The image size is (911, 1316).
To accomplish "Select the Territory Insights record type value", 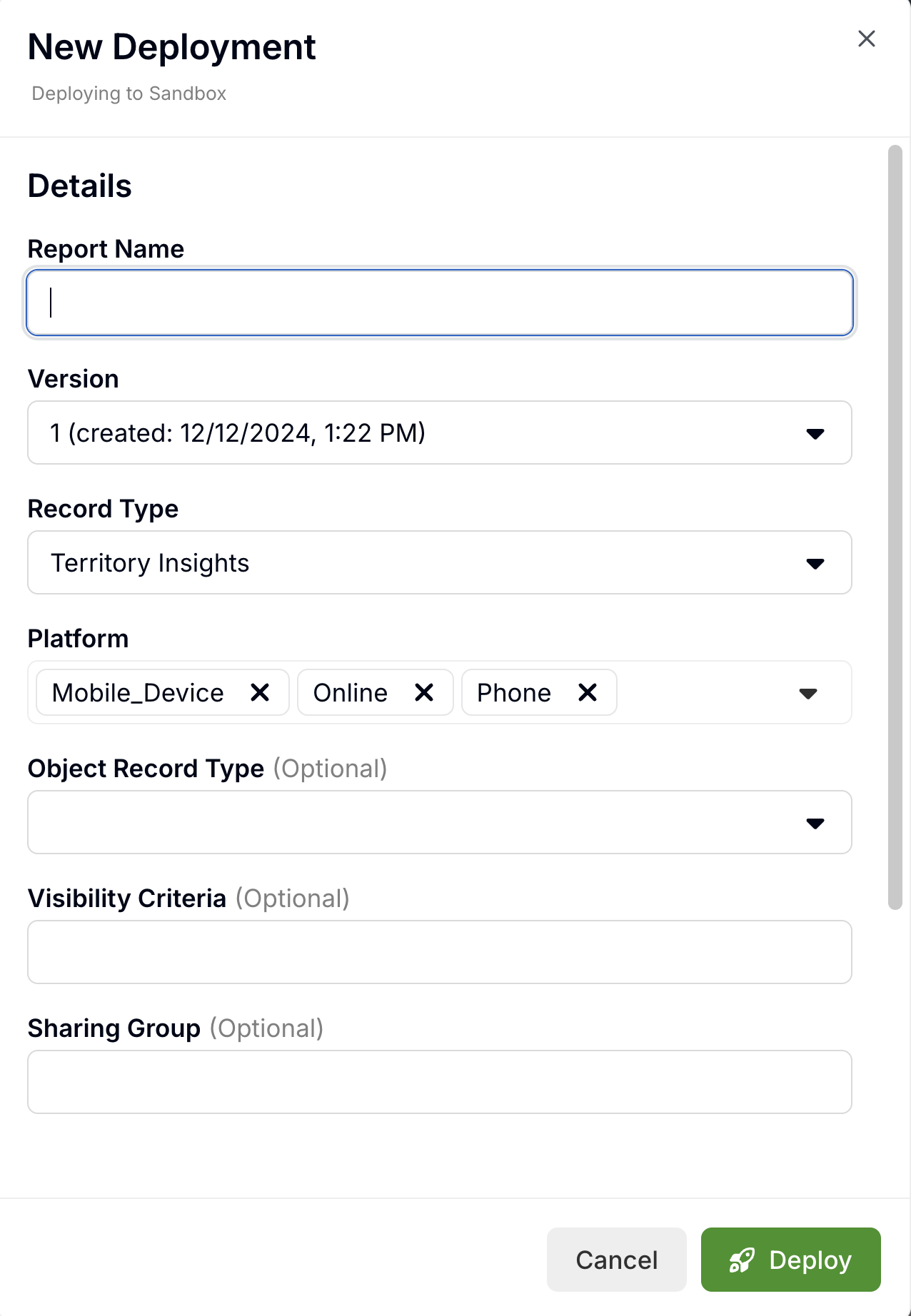I will 150,563.
